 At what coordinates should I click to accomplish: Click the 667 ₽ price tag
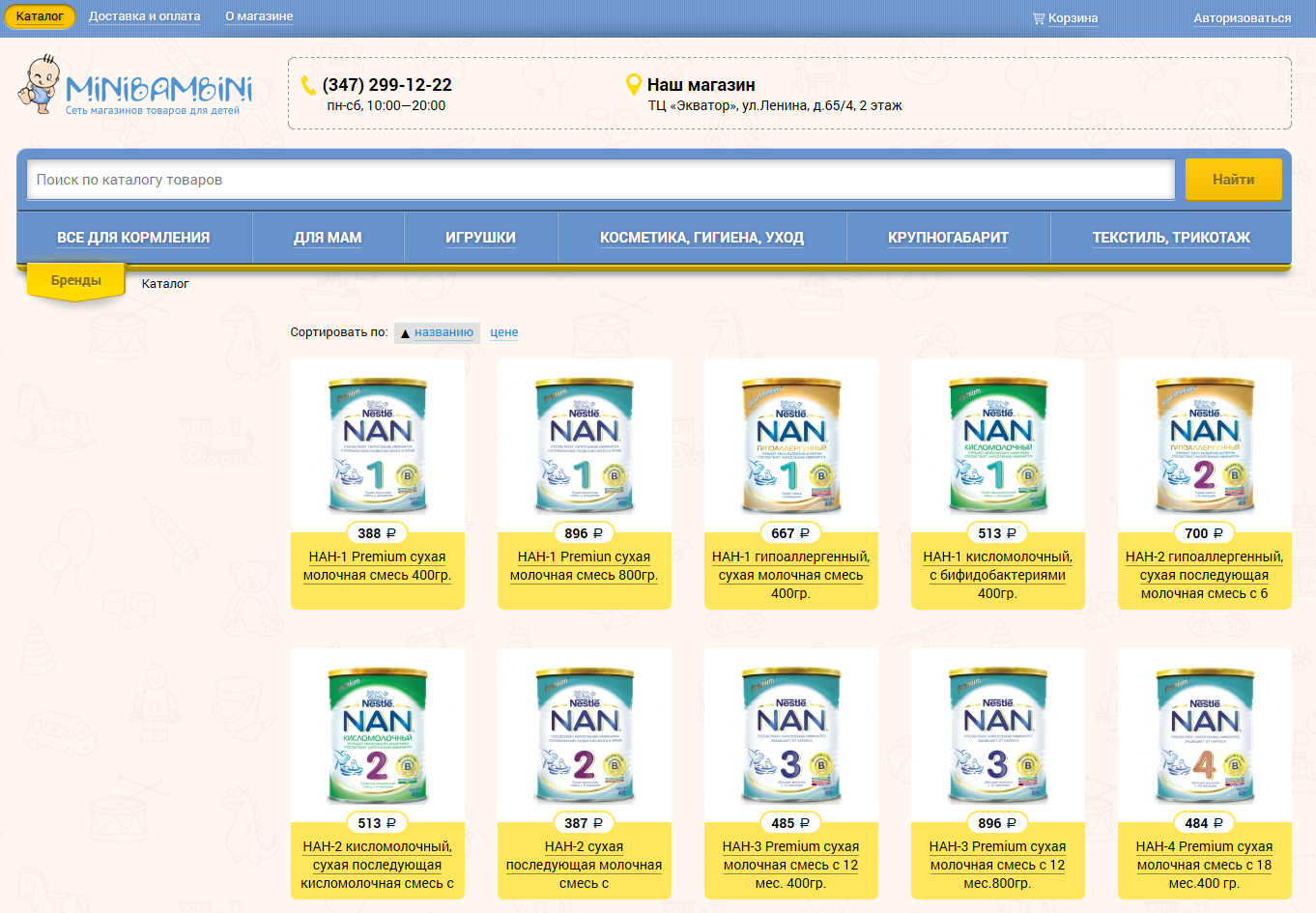point(790,533)
